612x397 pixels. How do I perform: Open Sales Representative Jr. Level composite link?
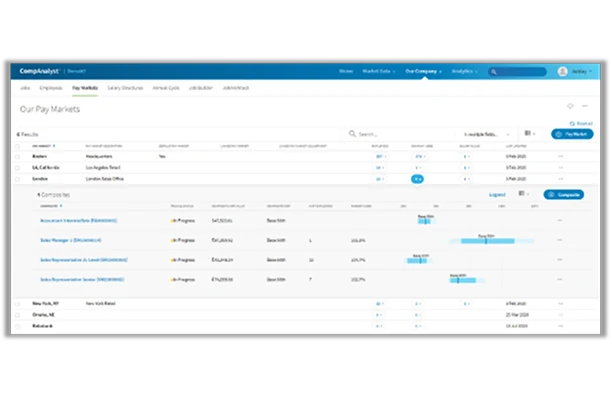pos(84,260)
